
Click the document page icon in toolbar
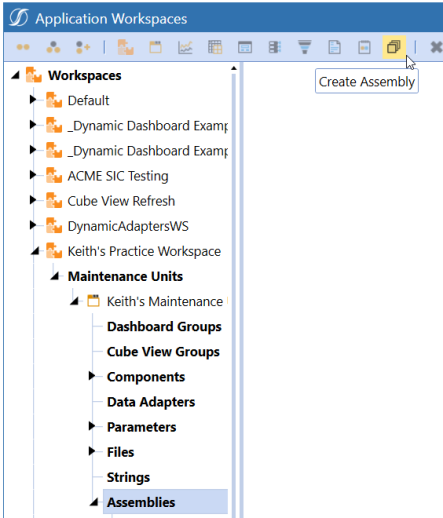[334, 47]
